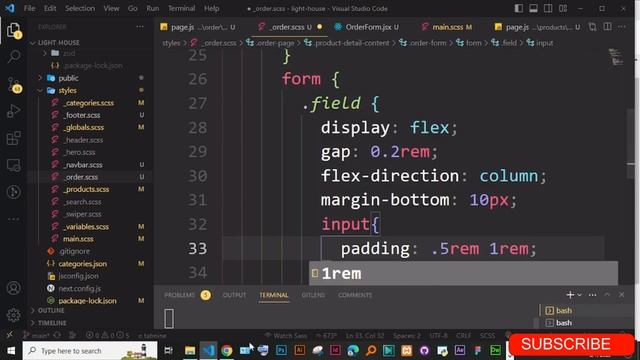
Task: Open the Extensions view
Action: coord(13,138)
